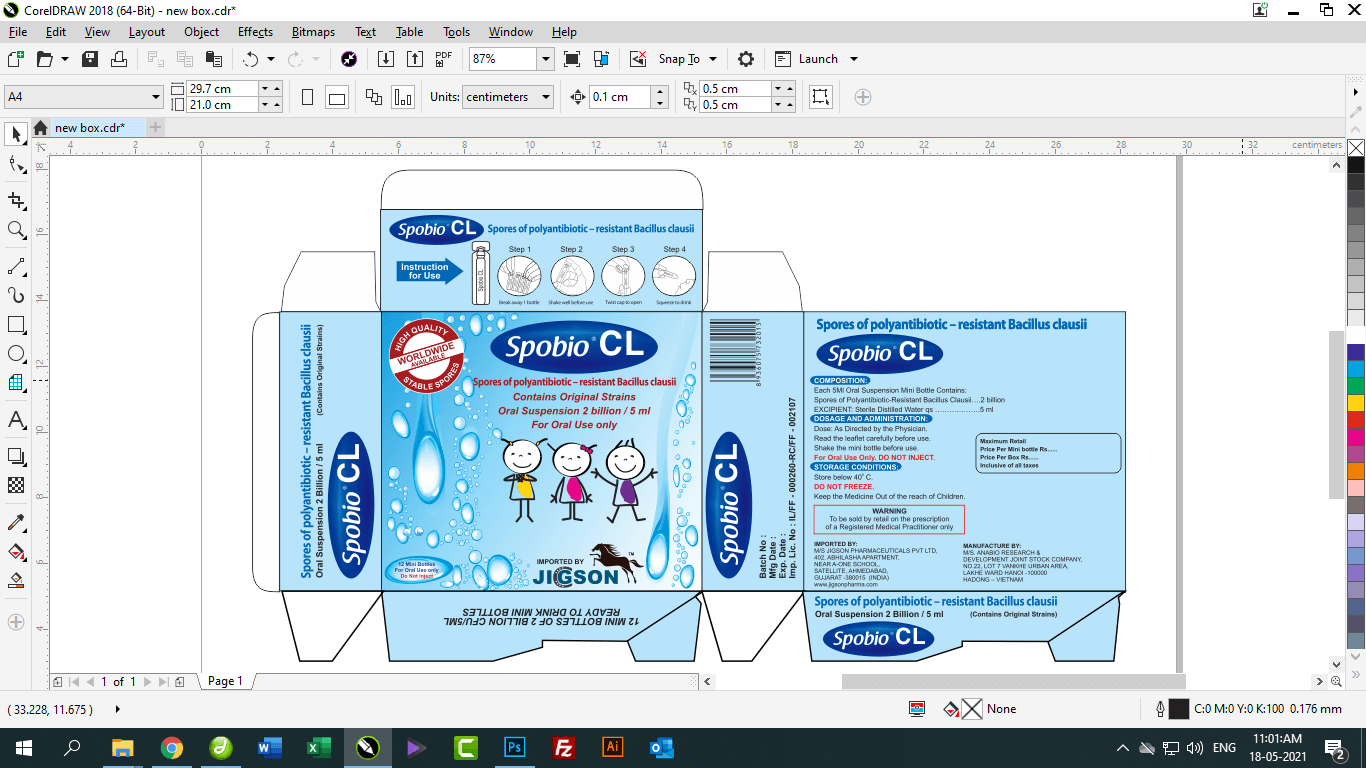Click the Print icon

(x=119, y=59)
